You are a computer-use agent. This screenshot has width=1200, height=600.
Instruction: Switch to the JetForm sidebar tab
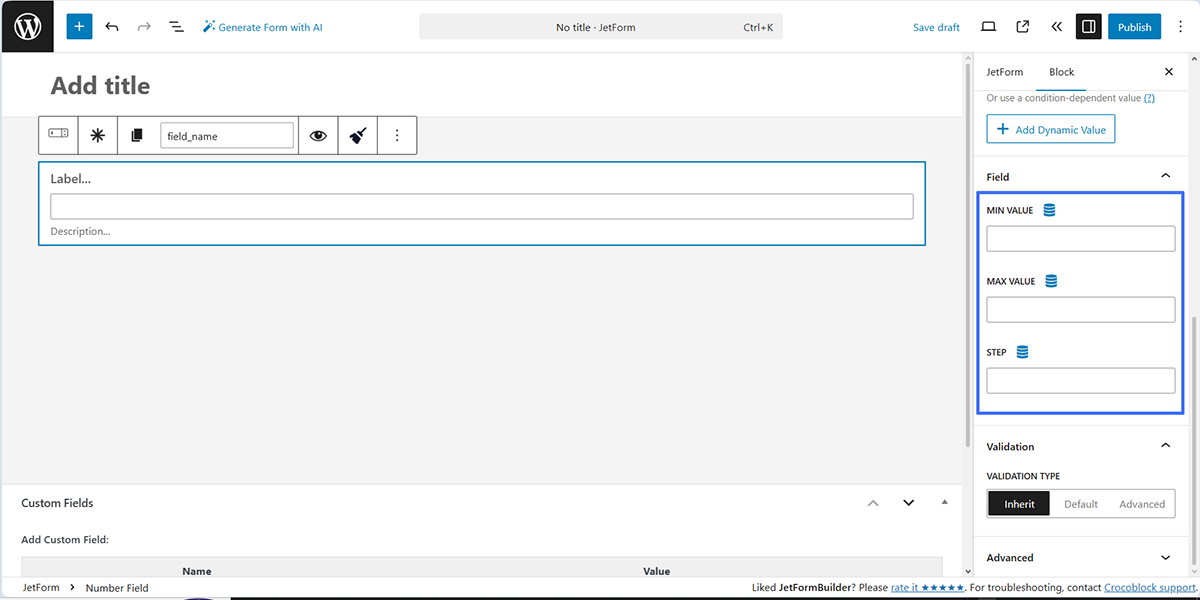click(x=1005, y=72)
